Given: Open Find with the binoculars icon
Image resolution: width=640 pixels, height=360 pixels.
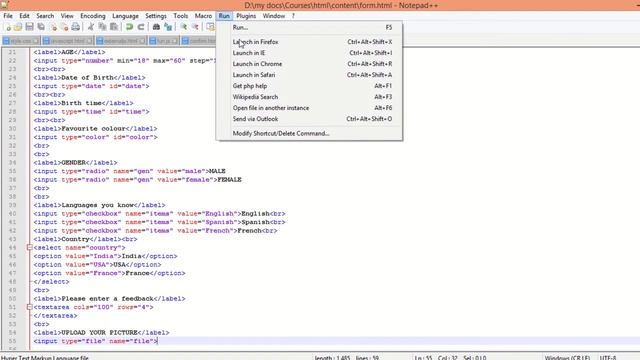Looking at the screenshot, I should [x=156, y=27].
